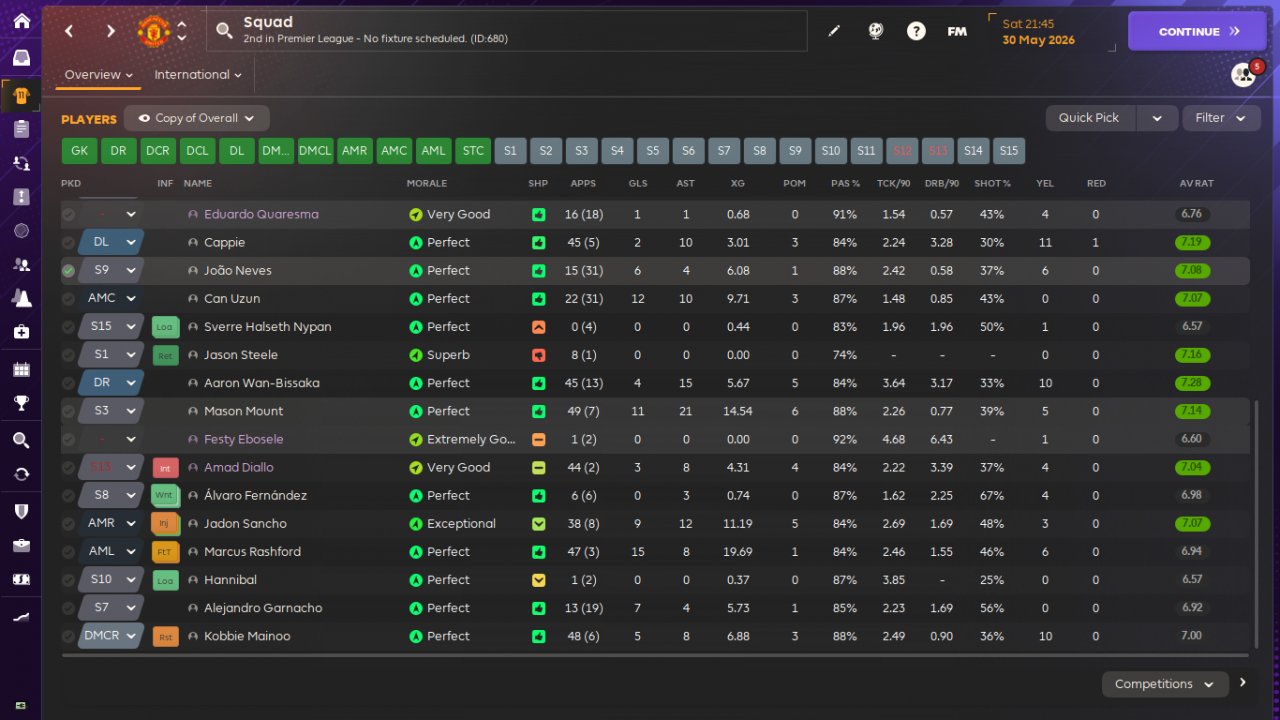The image size is (1280, 720).
Task: Toggle selection tick for Kobbie Mainoo
Action: pyautogui.click(x=68, y=636)
